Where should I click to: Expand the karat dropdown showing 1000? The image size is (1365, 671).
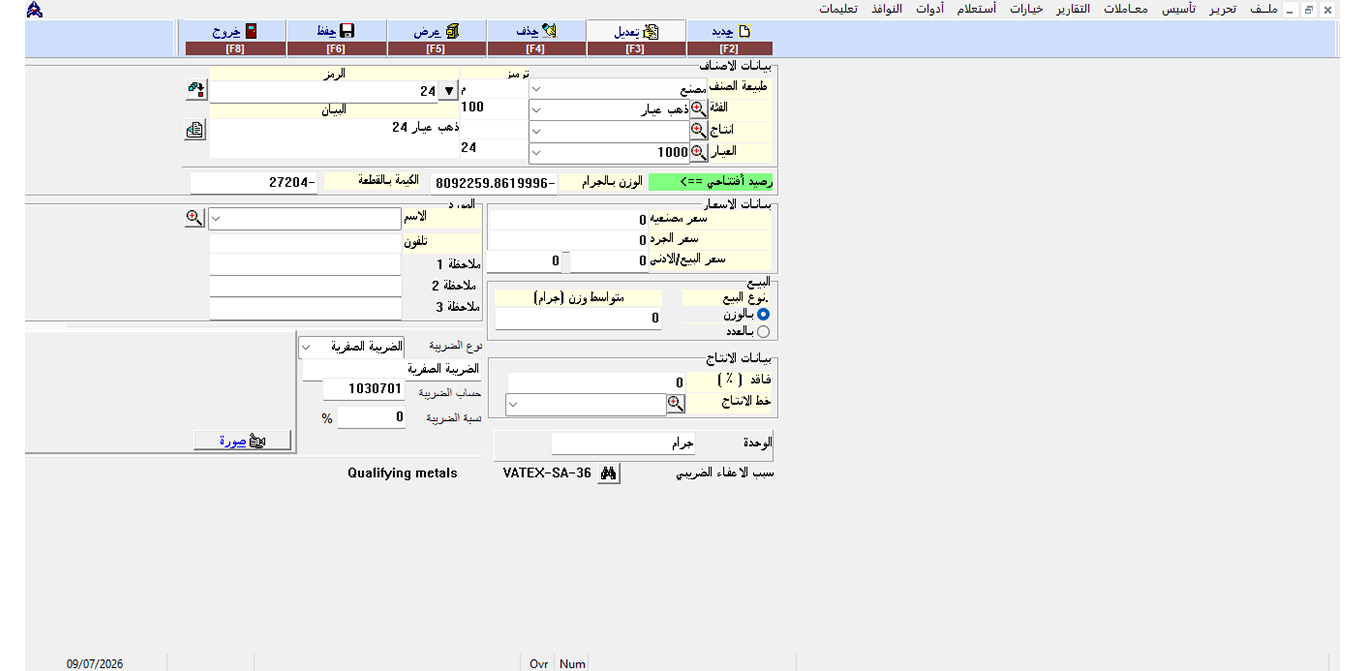[537, 152]
